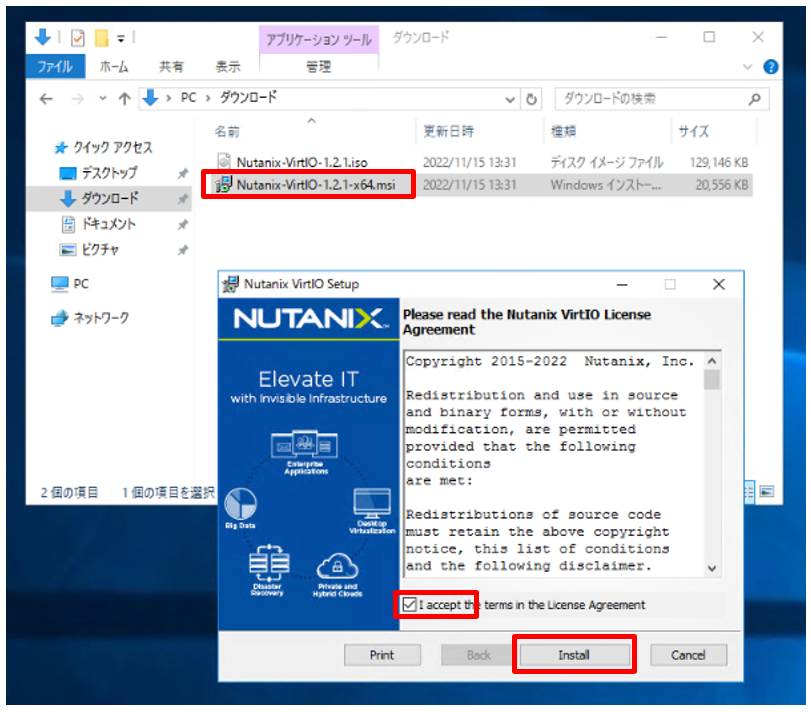Sort files by サイズ column header
The height and width of the screenshot is (712, 811).
694,131
